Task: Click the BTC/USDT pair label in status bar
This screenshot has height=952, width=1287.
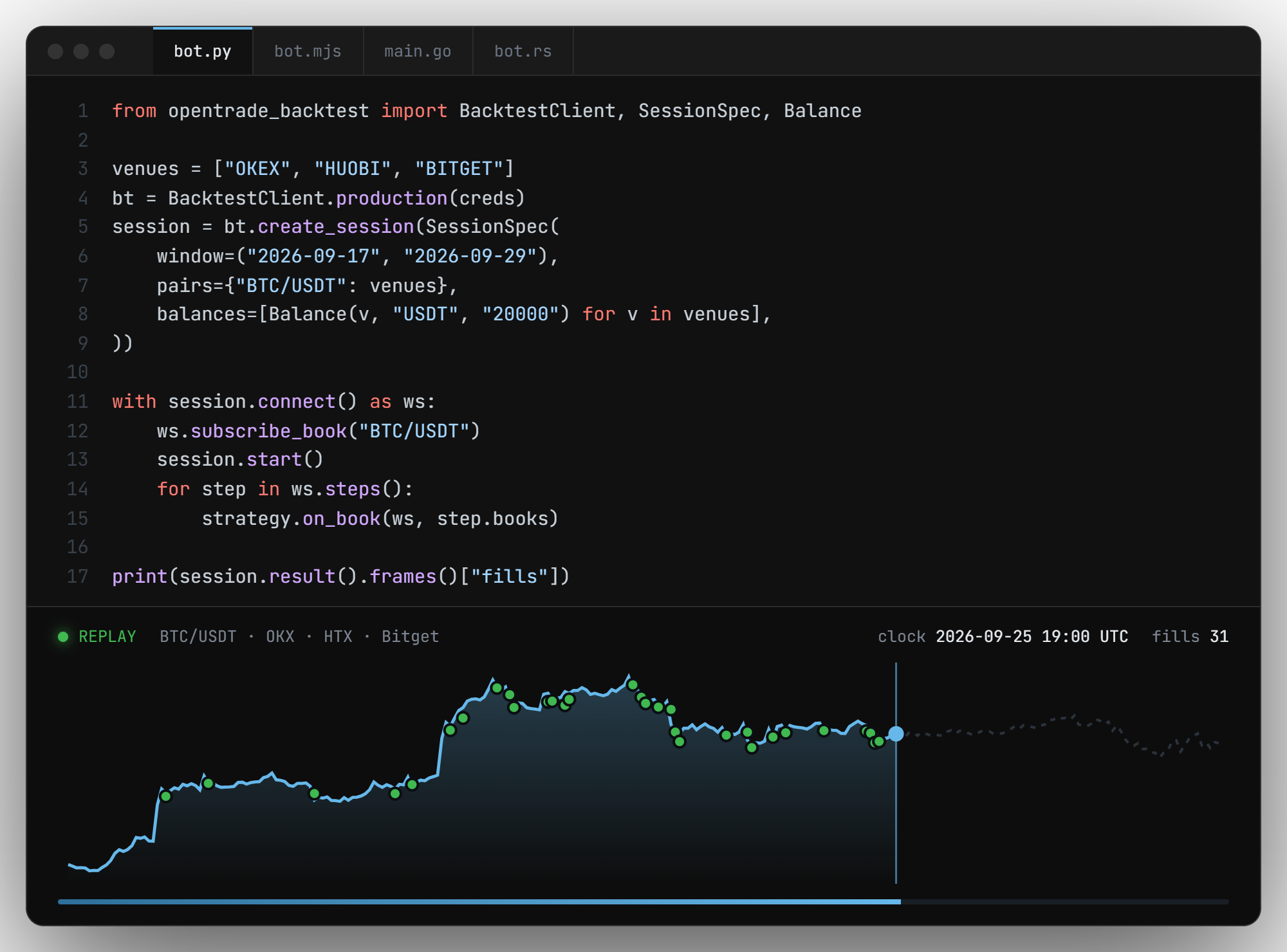Action: (198, 637)
